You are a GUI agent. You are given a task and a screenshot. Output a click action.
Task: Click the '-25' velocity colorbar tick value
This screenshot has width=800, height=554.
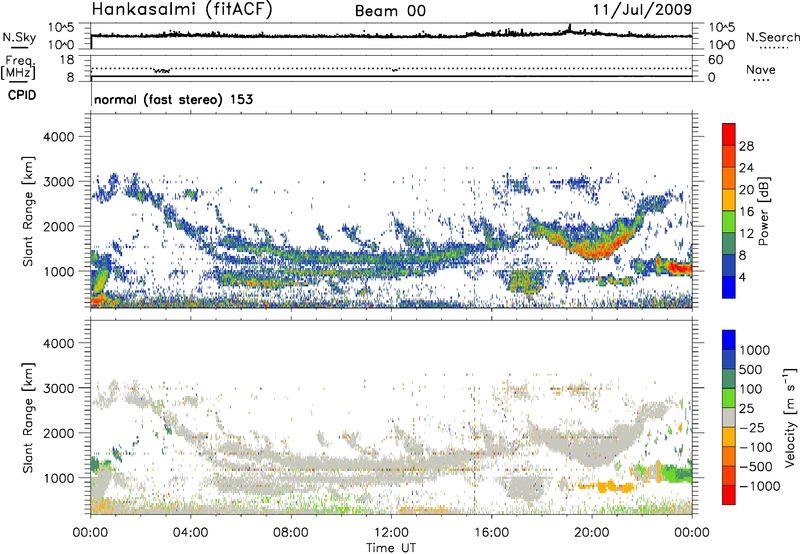pos(752,427)
